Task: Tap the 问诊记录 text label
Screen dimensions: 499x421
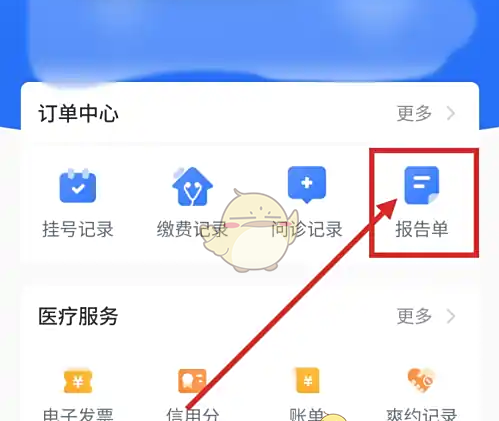Action: [307, 229]
